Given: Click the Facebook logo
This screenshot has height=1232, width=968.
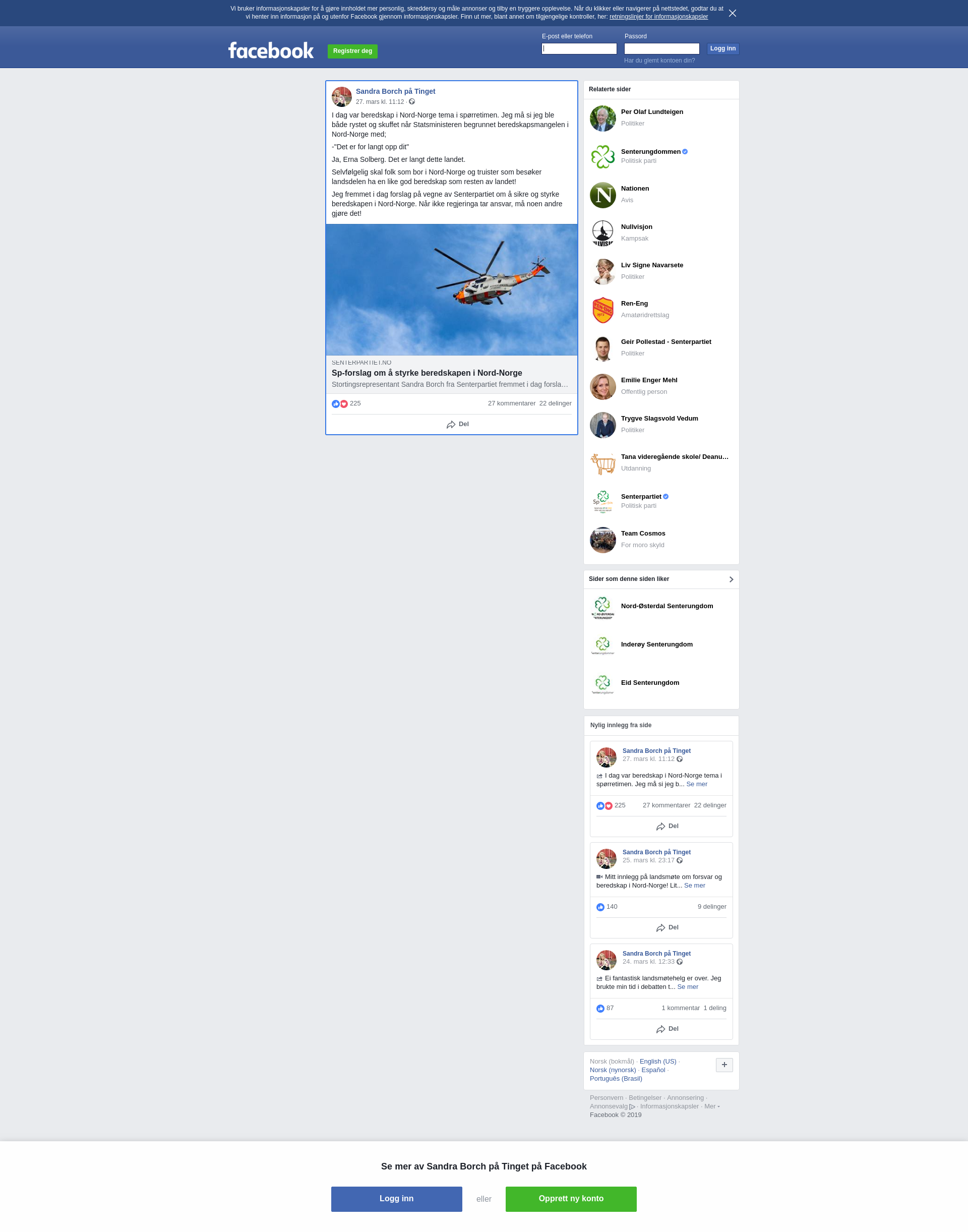Looking at the screenshot, I should (271, 50).
